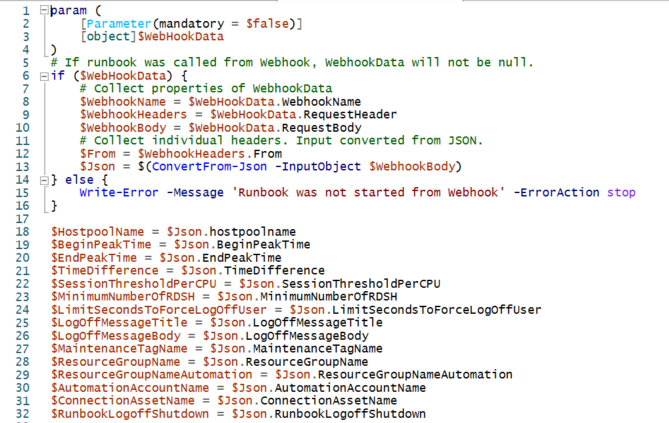Click the [Parameter(mandatory = $false)] attribute
The height and width of the screenshot is (423, 669).
(191, 24)
